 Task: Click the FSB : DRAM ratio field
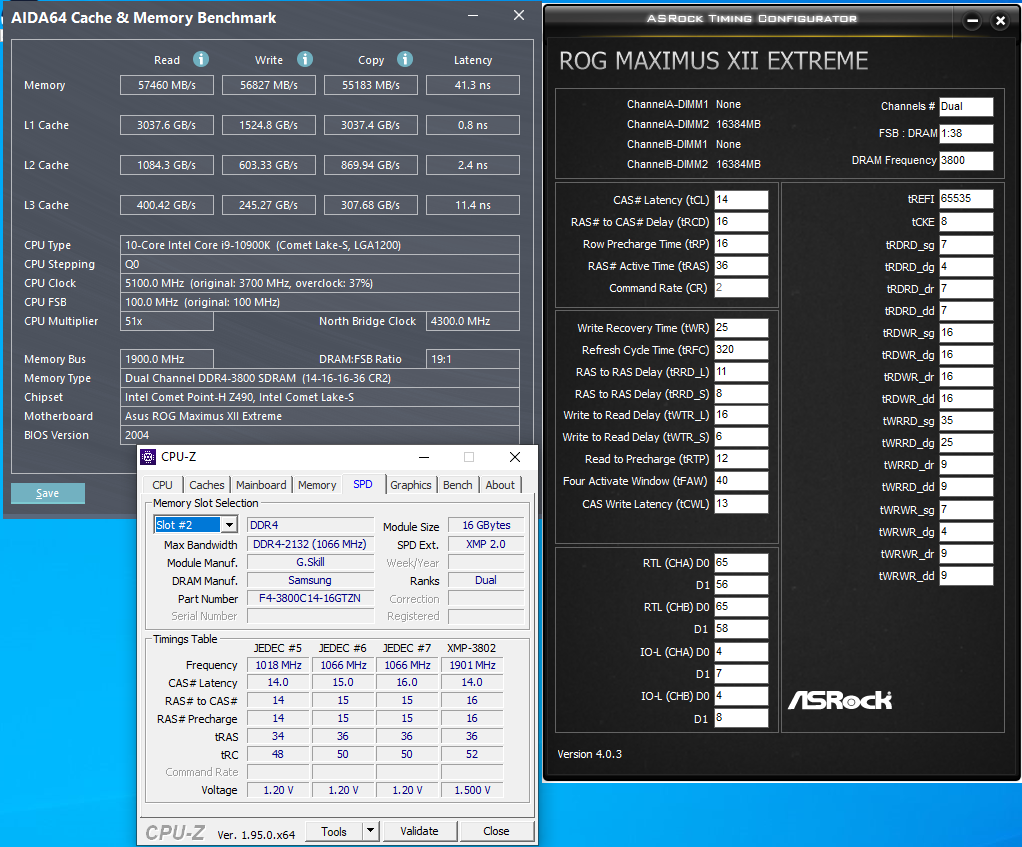966,134
